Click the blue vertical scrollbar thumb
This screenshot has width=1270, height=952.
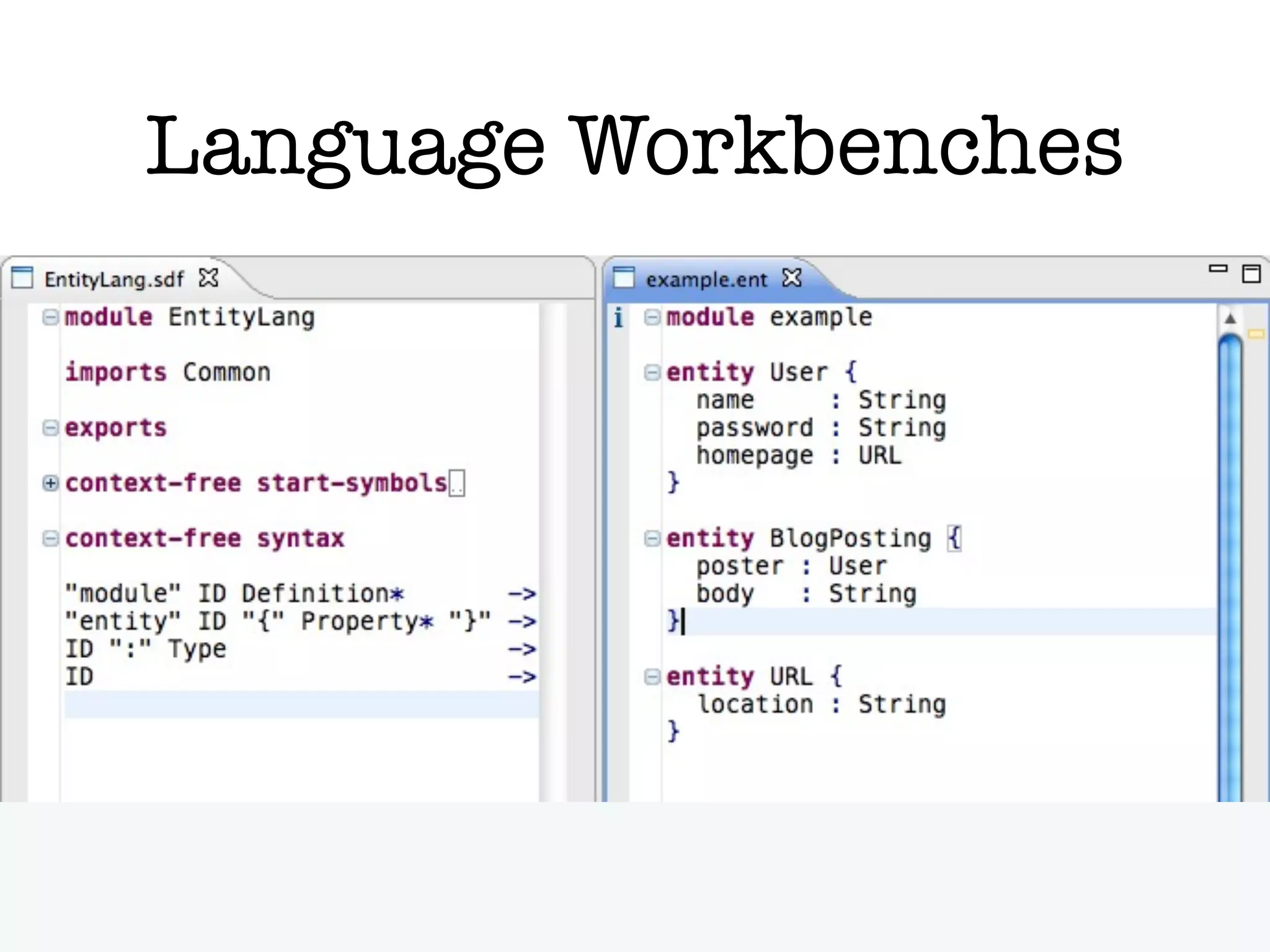click(x=1230, y=558)
